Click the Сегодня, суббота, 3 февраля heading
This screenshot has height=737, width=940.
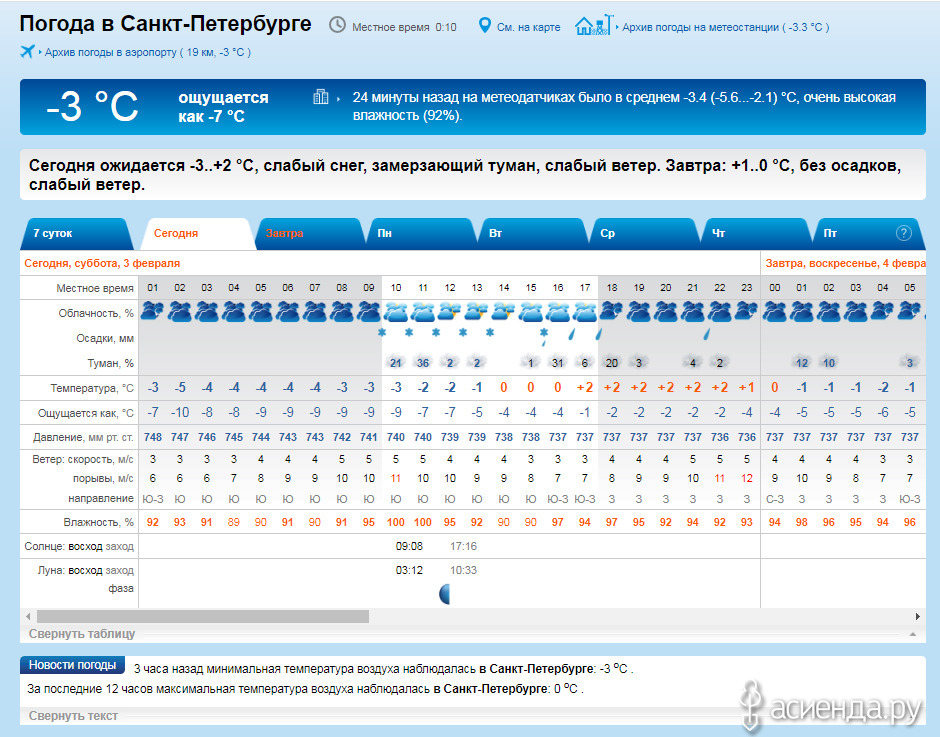tap(102, 263)
